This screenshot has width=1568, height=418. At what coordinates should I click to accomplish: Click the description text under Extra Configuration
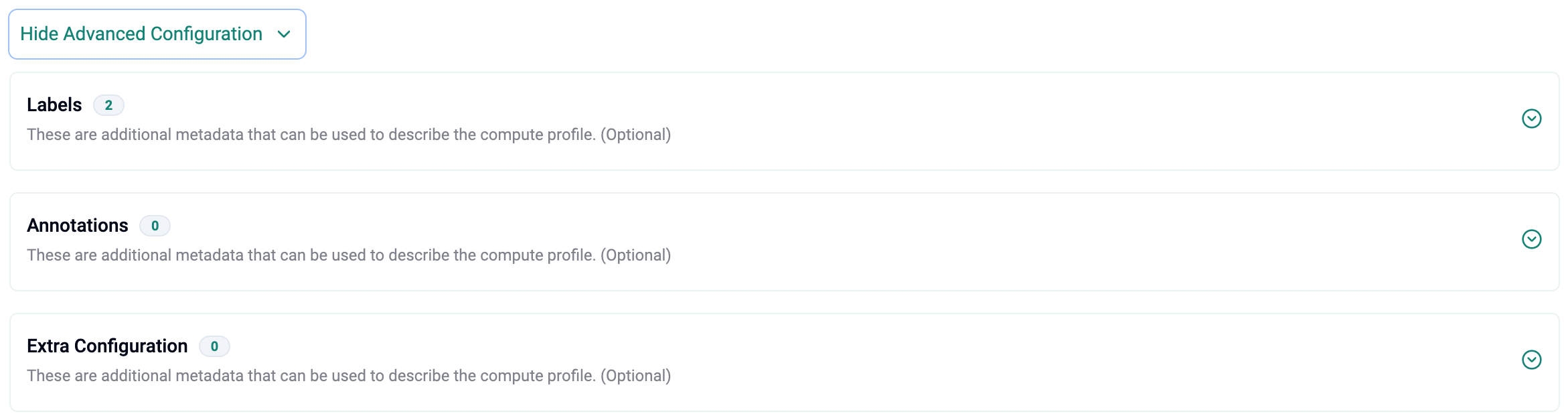(x=308, y=376)
